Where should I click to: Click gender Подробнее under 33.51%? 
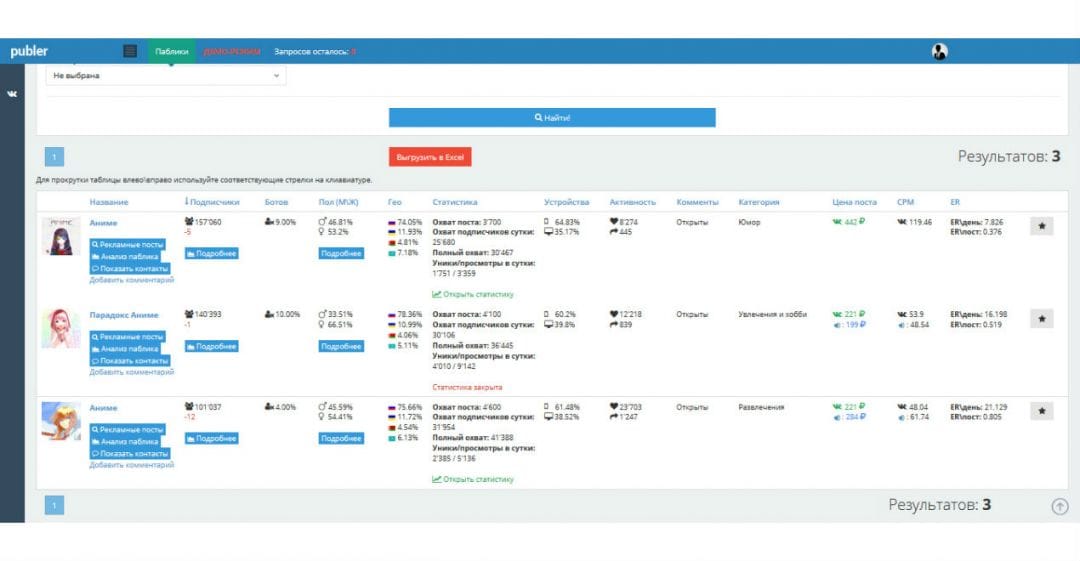tap(341, 347)
